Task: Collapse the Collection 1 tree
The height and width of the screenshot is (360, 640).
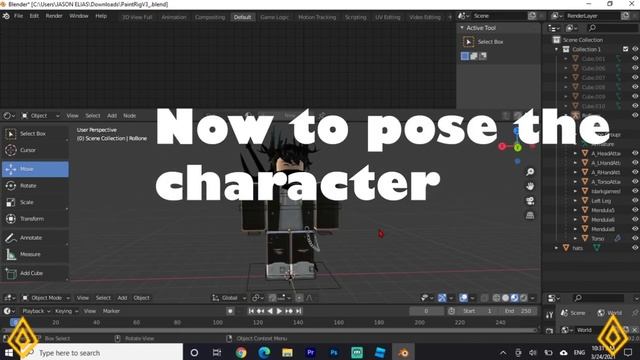Action: 556,49
